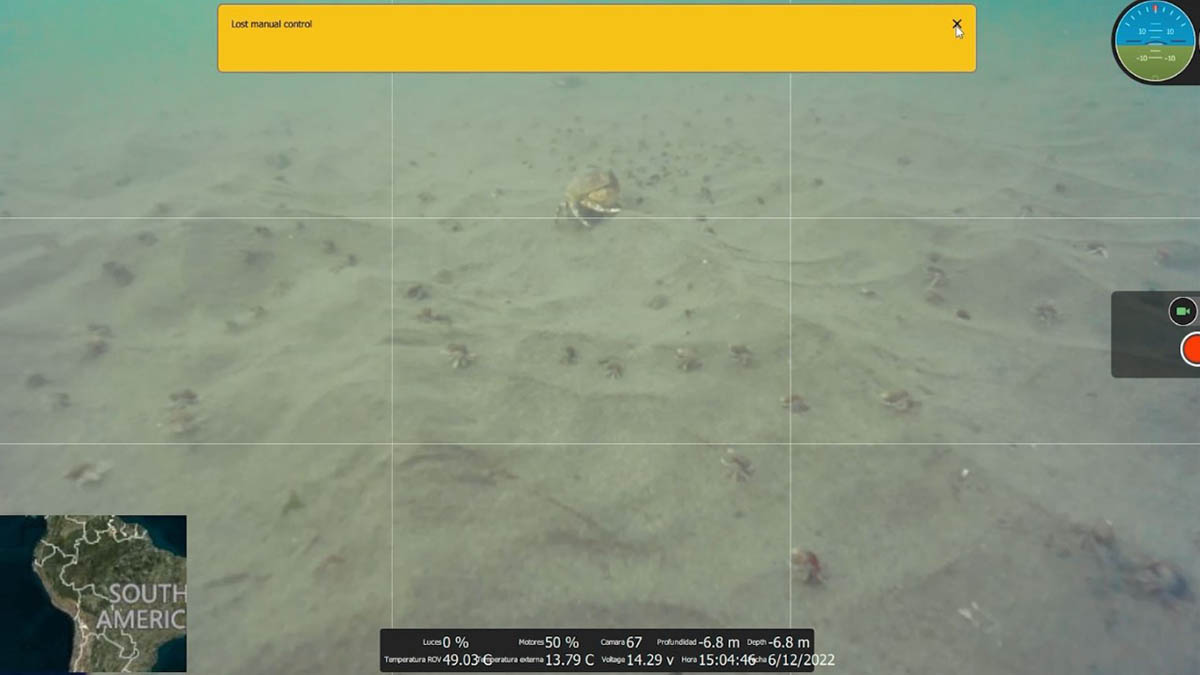
Task: Click the artificial horizon attitude indicator
Action: [1155, 41]
